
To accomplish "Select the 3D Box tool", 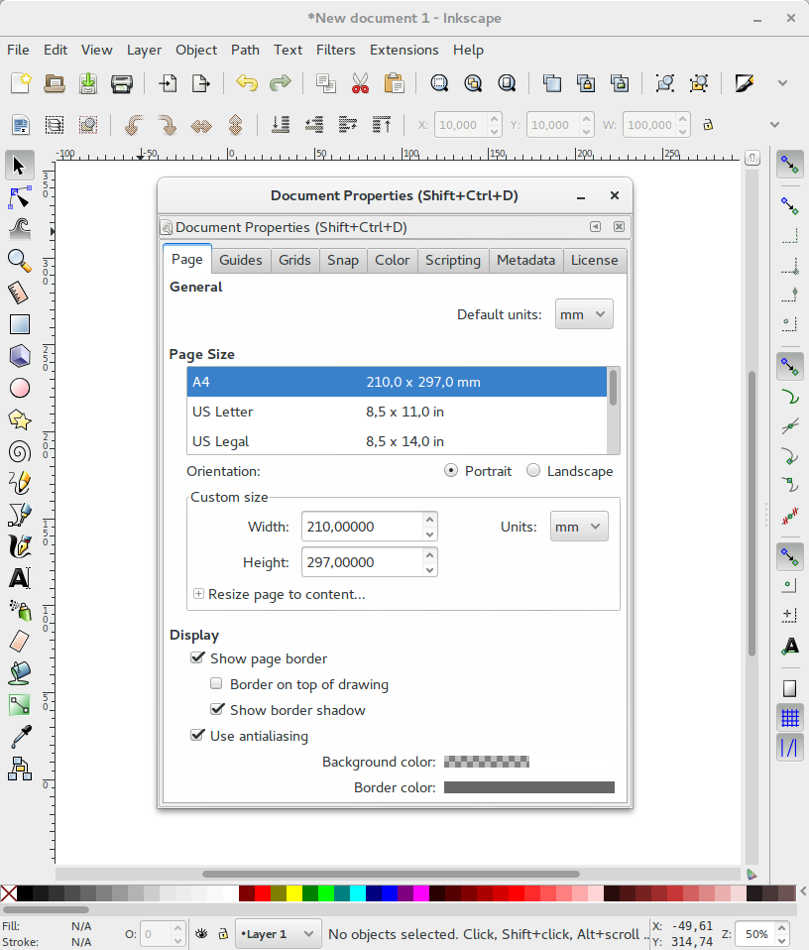I will click(x=19, y=356).
